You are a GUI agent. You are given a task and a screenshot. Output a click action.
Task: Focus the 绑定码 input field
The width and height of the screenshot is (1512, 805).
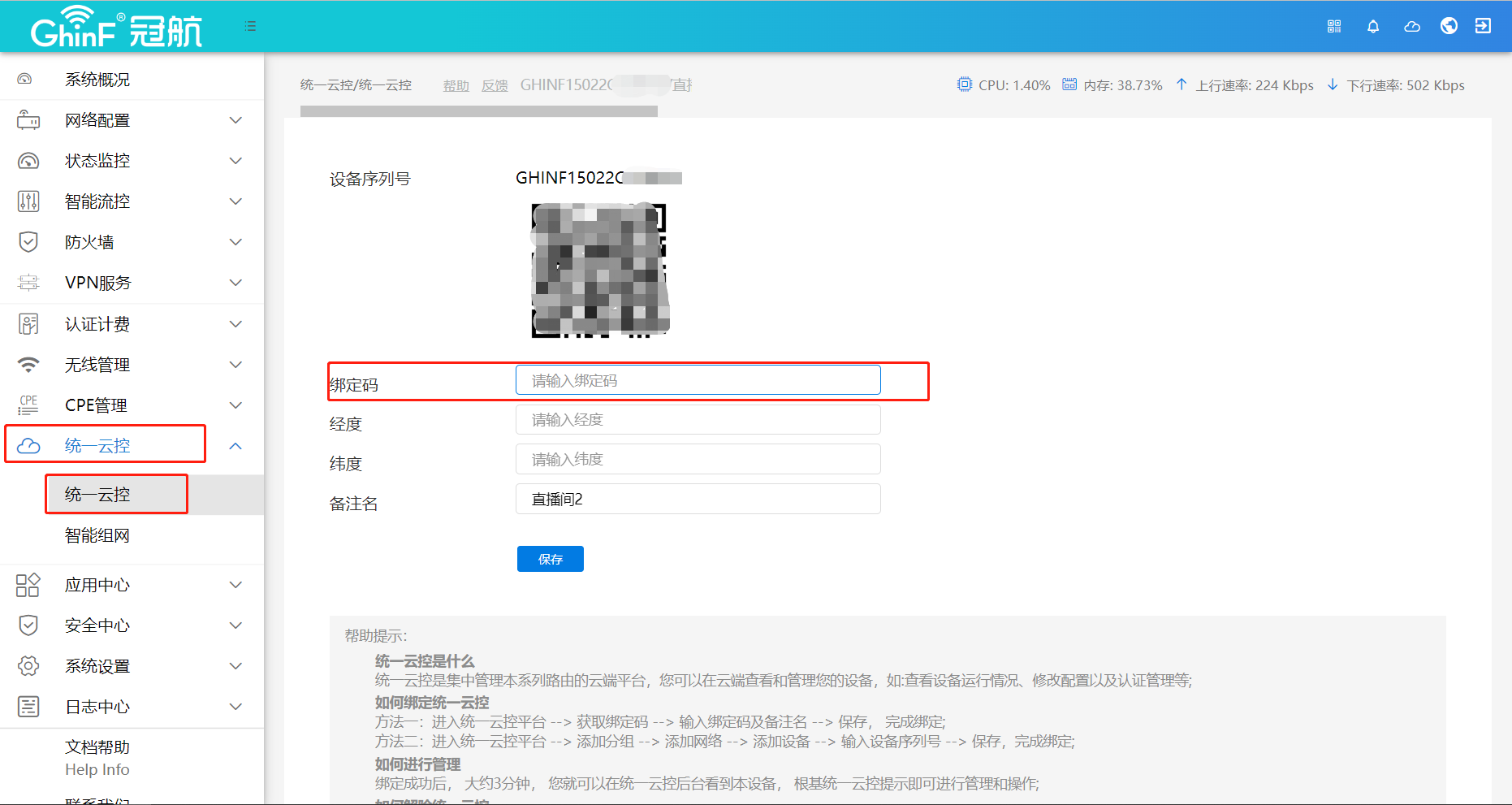click(x=698, y=380)
